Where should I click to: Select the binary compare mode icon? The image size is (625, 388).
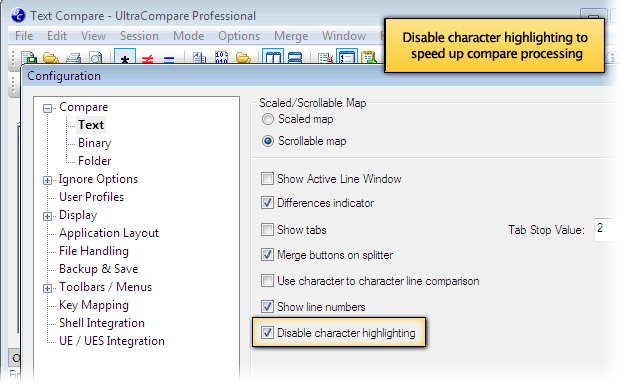[221, 58]
